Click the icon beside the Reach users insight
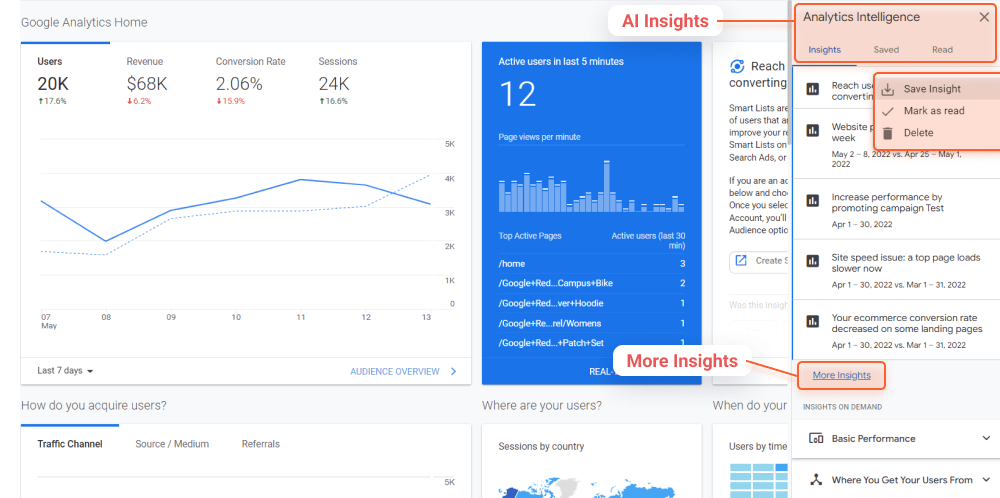 (x=812, y=89)
